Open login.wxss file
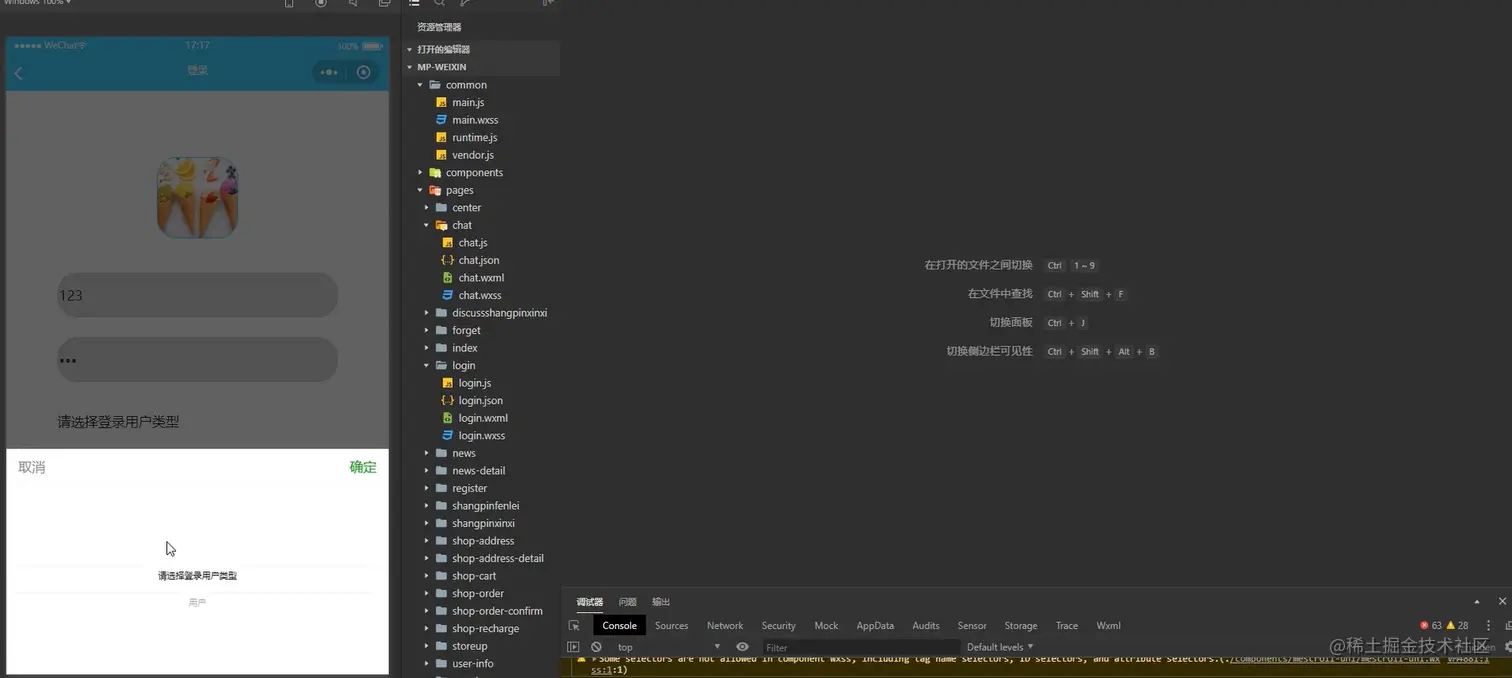This screenshot has height=678, width=1512. tap(481, 436)
